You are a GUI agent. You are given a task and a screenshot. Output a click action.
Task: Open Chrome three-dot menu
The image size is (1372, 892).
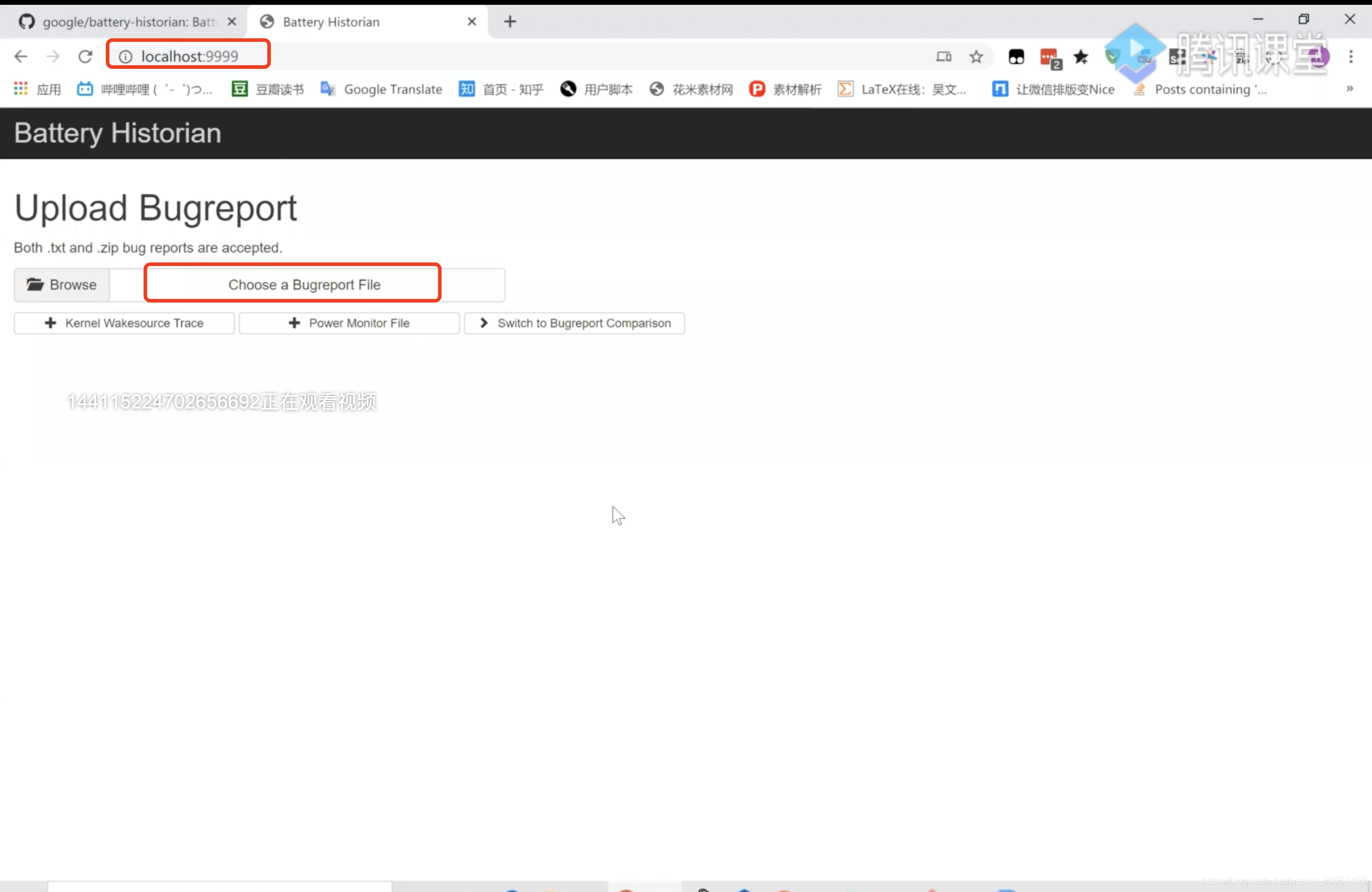pyautogui.click(x=1351, y=57)
